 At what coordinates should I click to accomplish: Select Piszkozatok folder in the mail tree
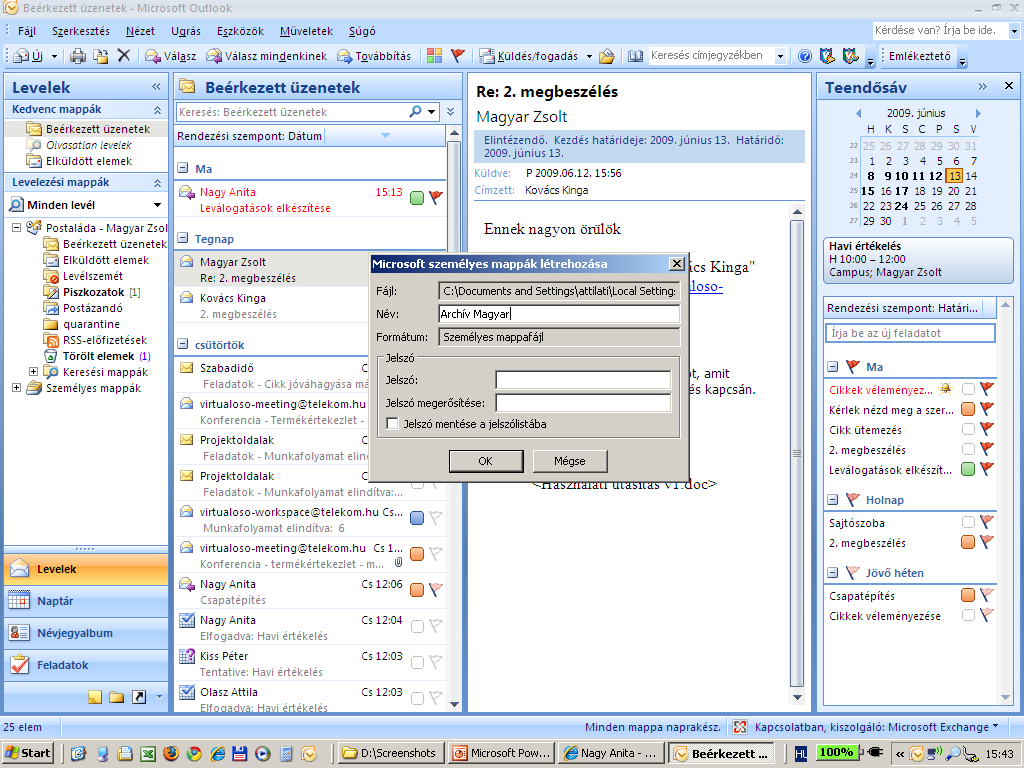[x=93, y=292]
